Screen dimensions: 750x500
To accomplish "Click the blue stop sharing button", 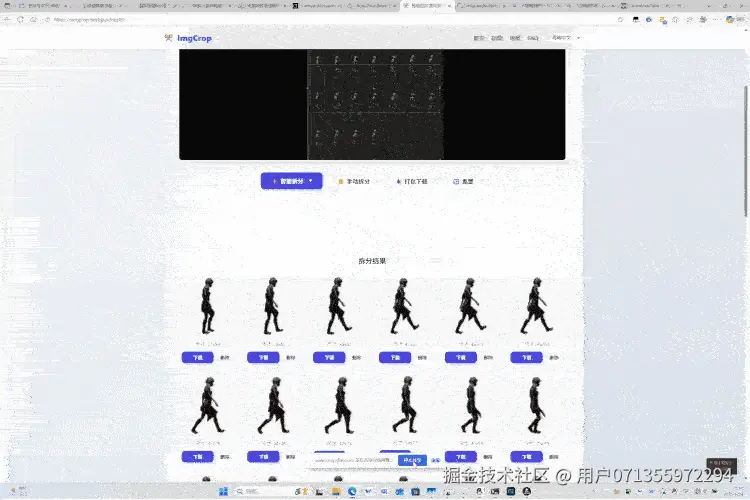I will coord(412,460).
